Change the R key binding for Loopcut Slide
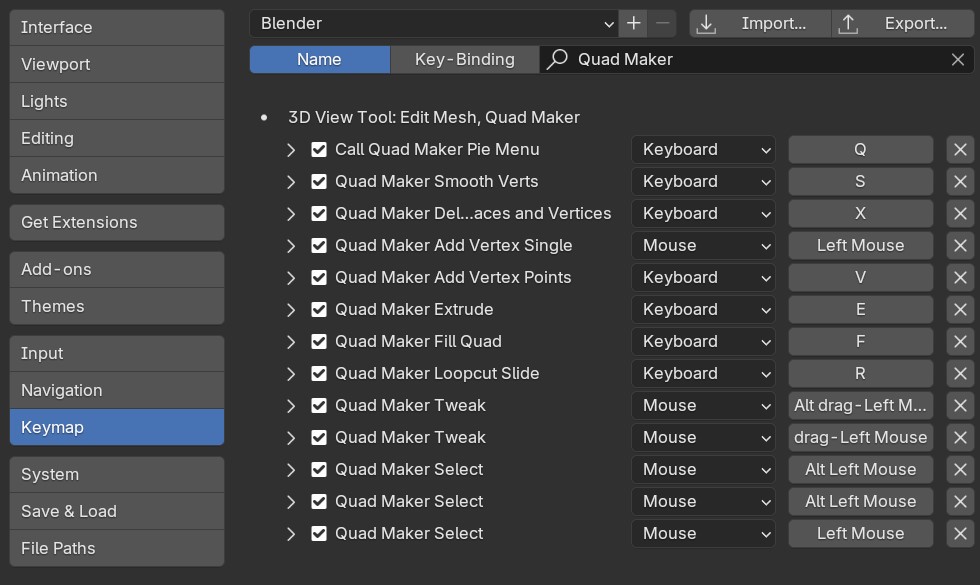Image resolution: width=980 pixels, height=585 pixels. [x=861, y=373]
